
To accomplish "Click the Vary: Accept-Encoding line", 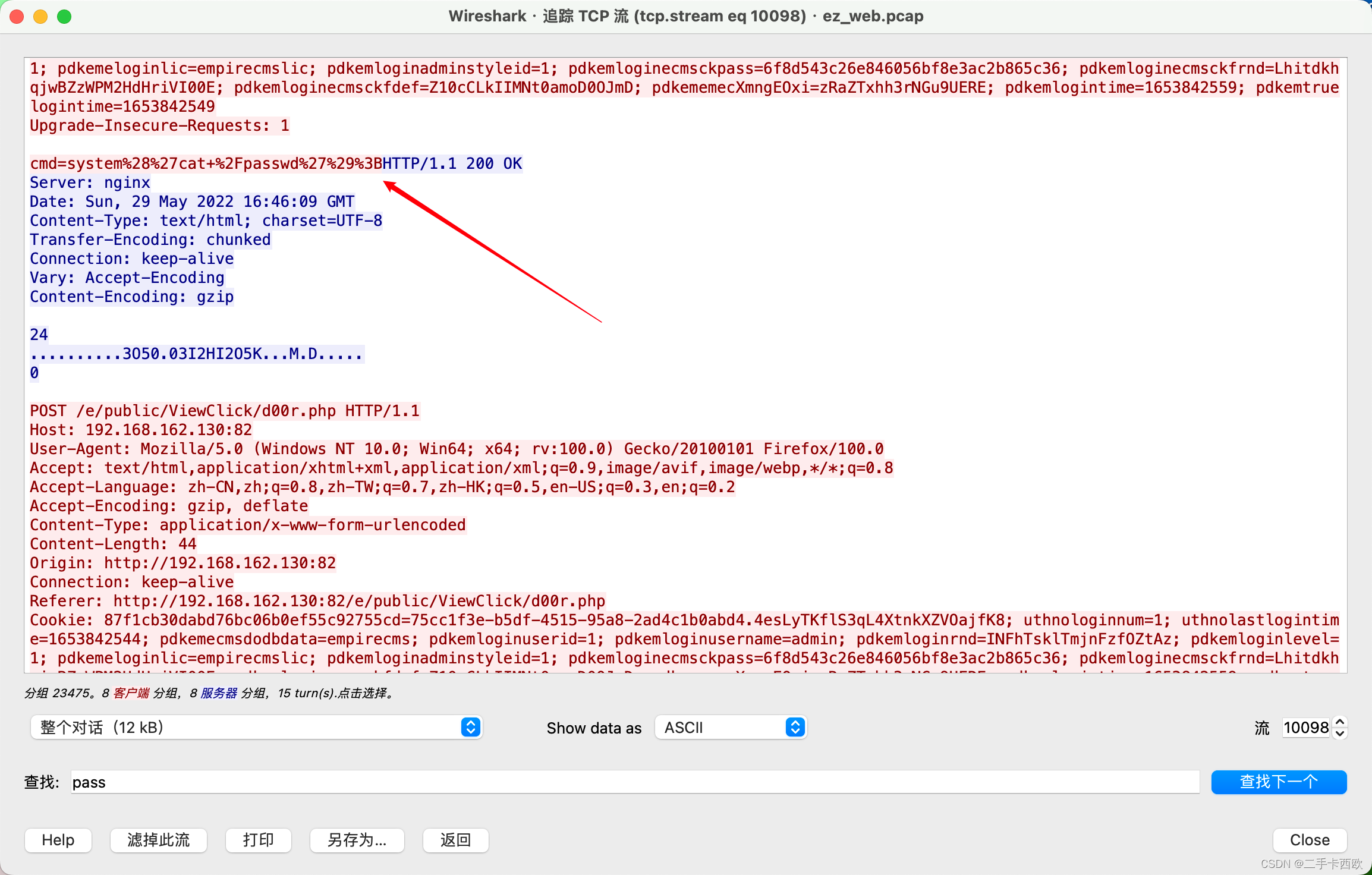I will [x=127, y=278].
